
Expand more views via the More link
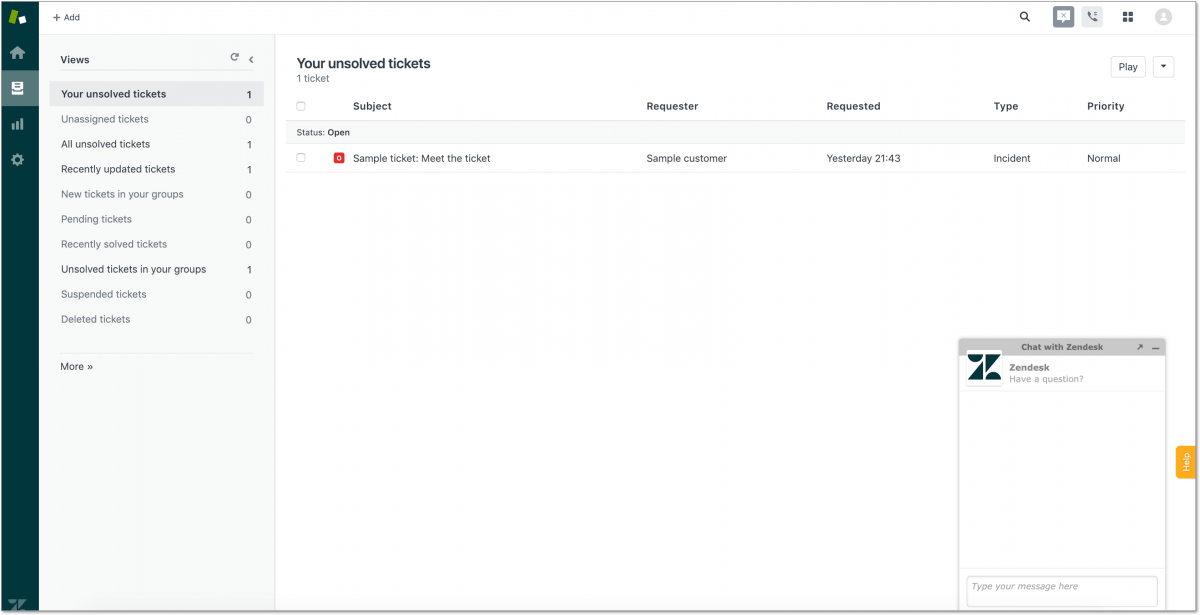pos(76,366)
